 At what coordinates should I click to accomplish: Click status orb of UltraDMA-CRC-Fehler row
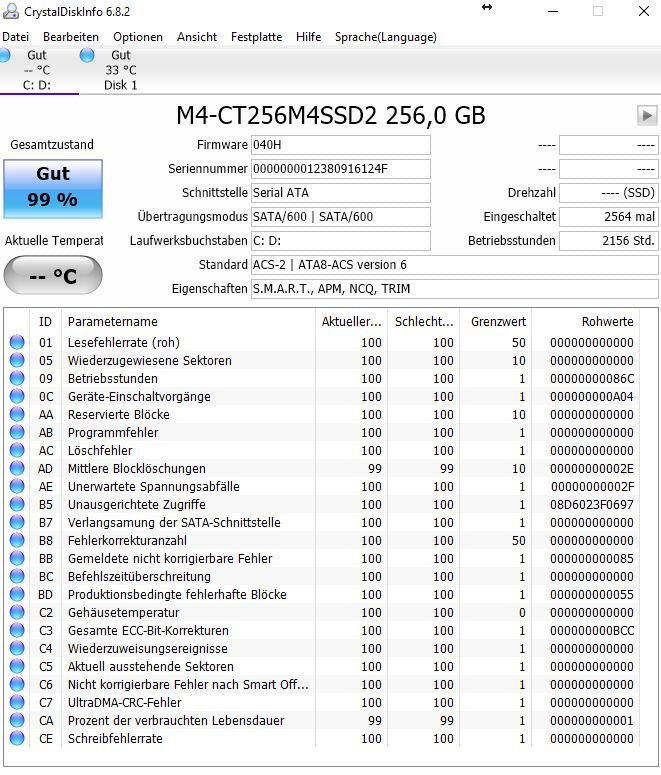[x=17, y=702]
